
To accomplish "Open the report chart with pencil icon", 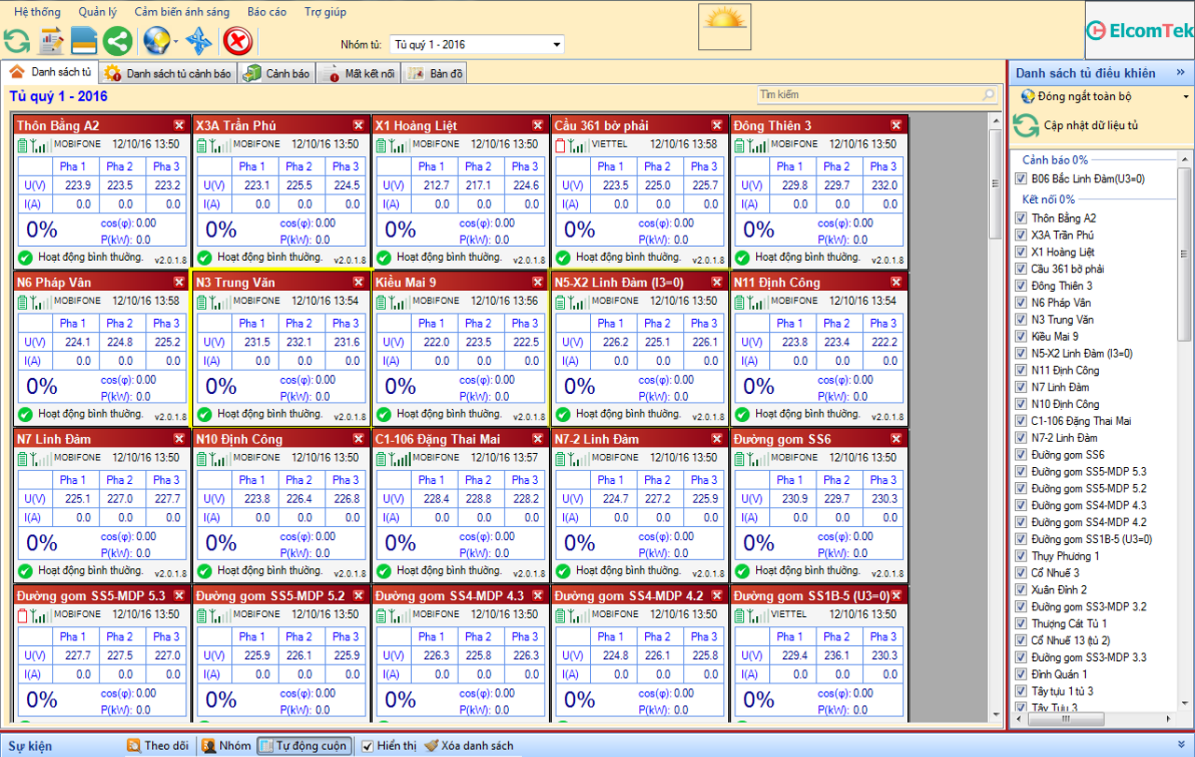I will [x=51, y=41].
